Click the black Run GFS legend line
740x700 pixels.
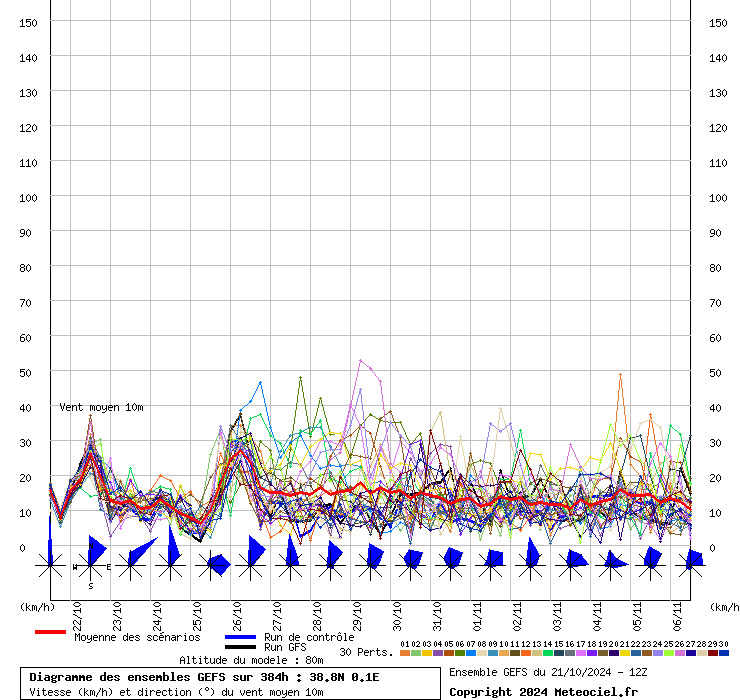coord(240,648)
